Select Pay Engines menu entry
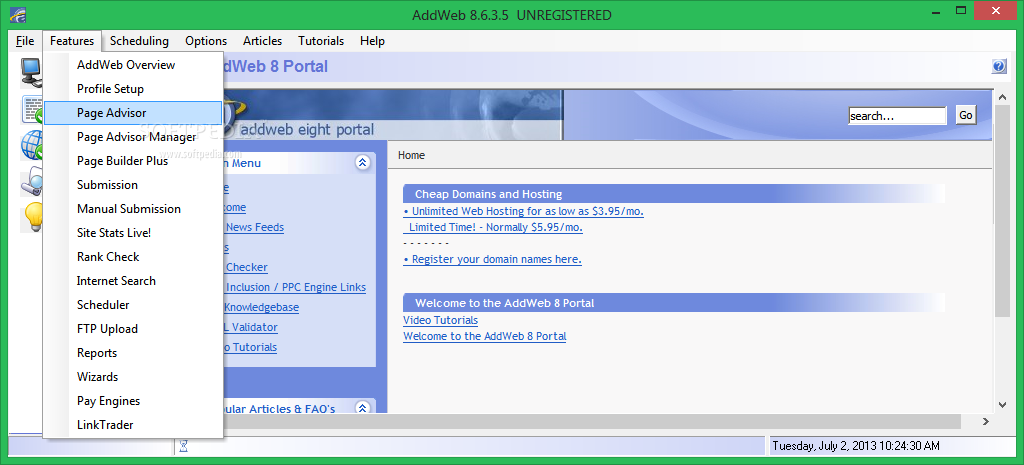This screenshot has width=1024, height=465. pyautogui.click(x=133, y=401)
